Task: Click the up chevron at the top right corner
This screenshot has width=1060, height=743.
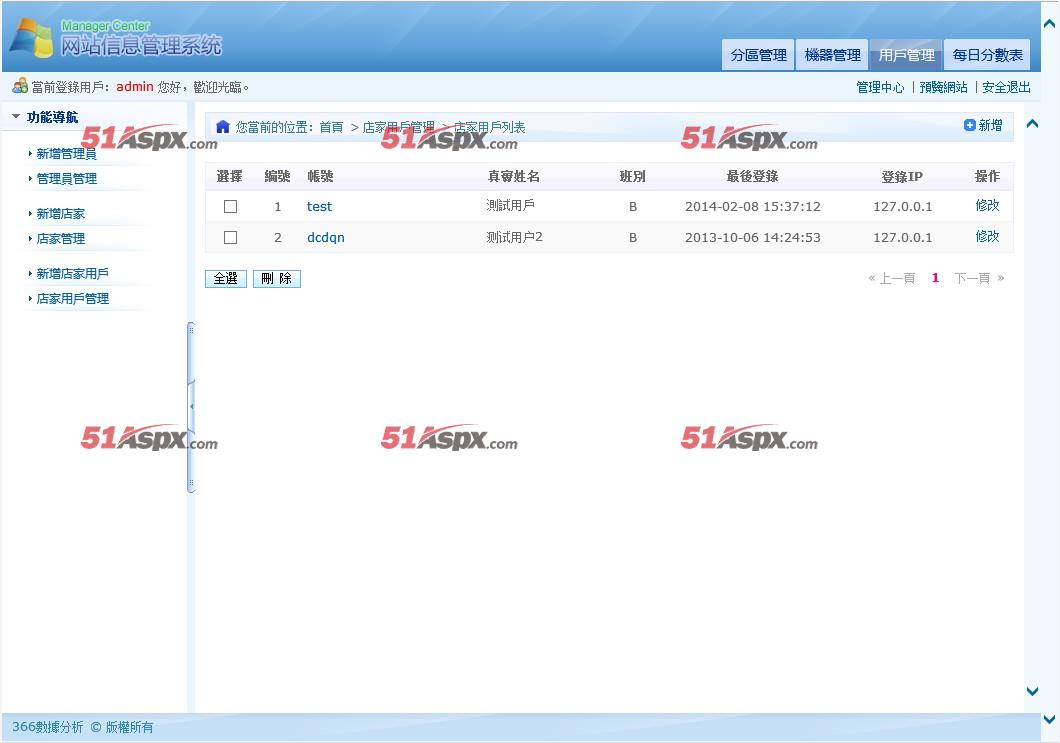Action: coord(1049,24)
